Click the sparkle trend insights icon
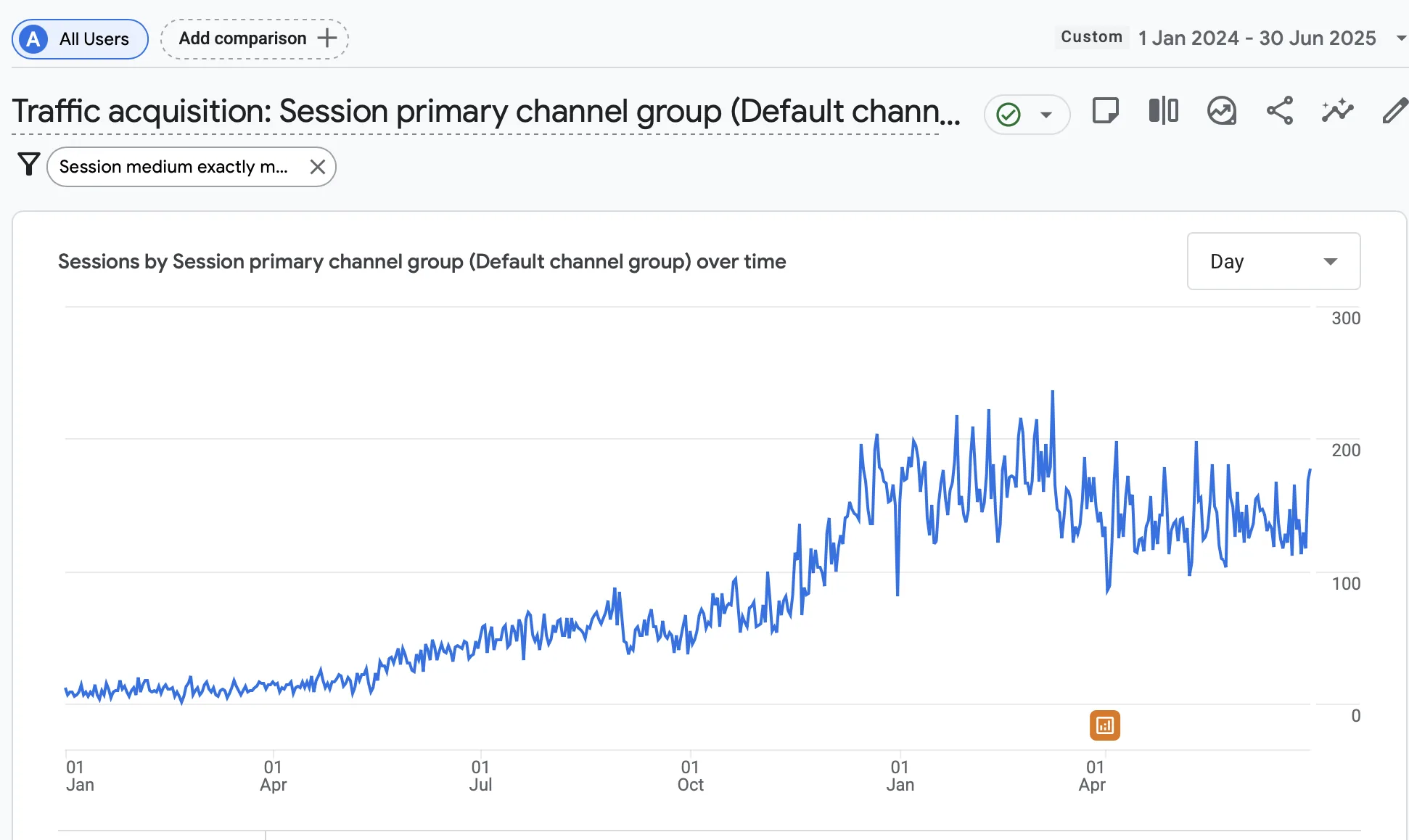Screen dimensions: 1409x840 (1337, 111)
